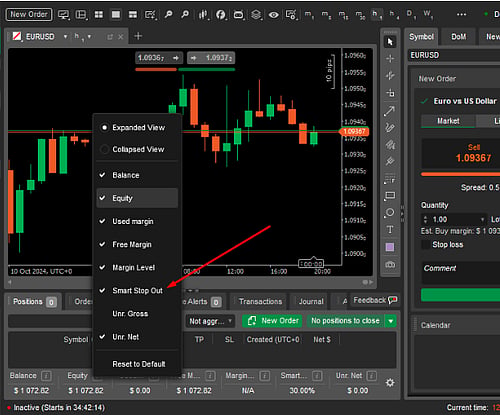Open the indicators function menu
Viewport: 500px width, 415px height.
pyautogui.click(x=221, y=14)
